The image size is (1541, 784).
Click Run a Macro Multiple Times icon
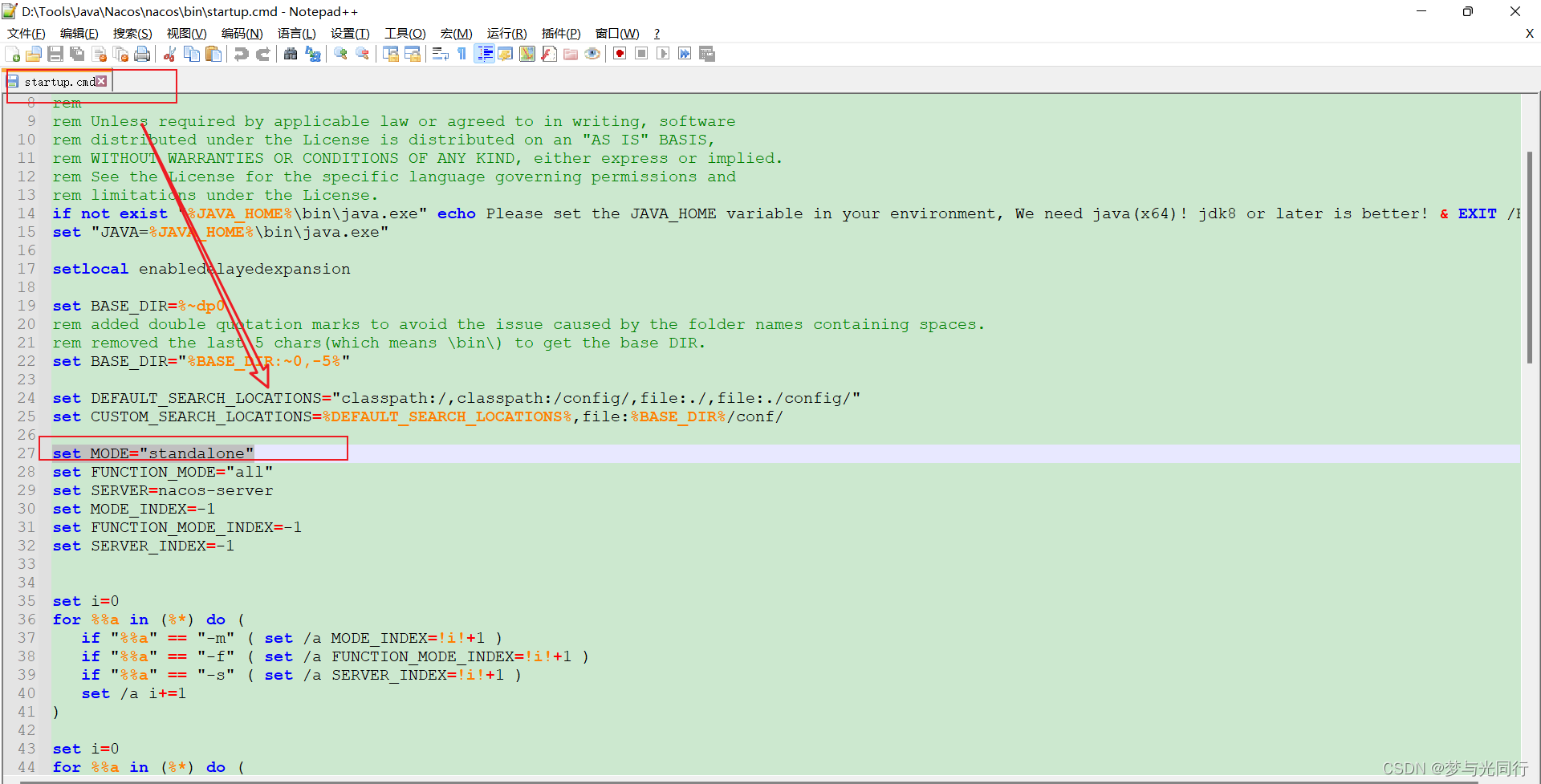685,54
